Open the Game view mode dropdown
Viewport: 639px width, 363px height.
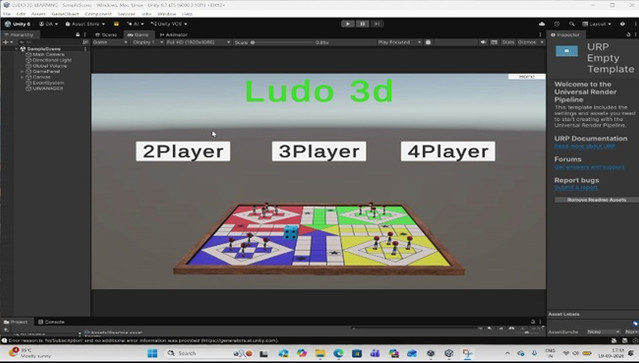point(110,42)
